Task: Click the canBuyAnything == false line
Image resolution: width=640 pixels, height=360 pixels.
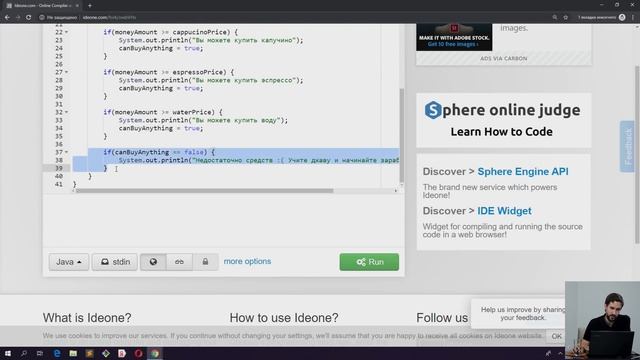Action: [159, 152]
